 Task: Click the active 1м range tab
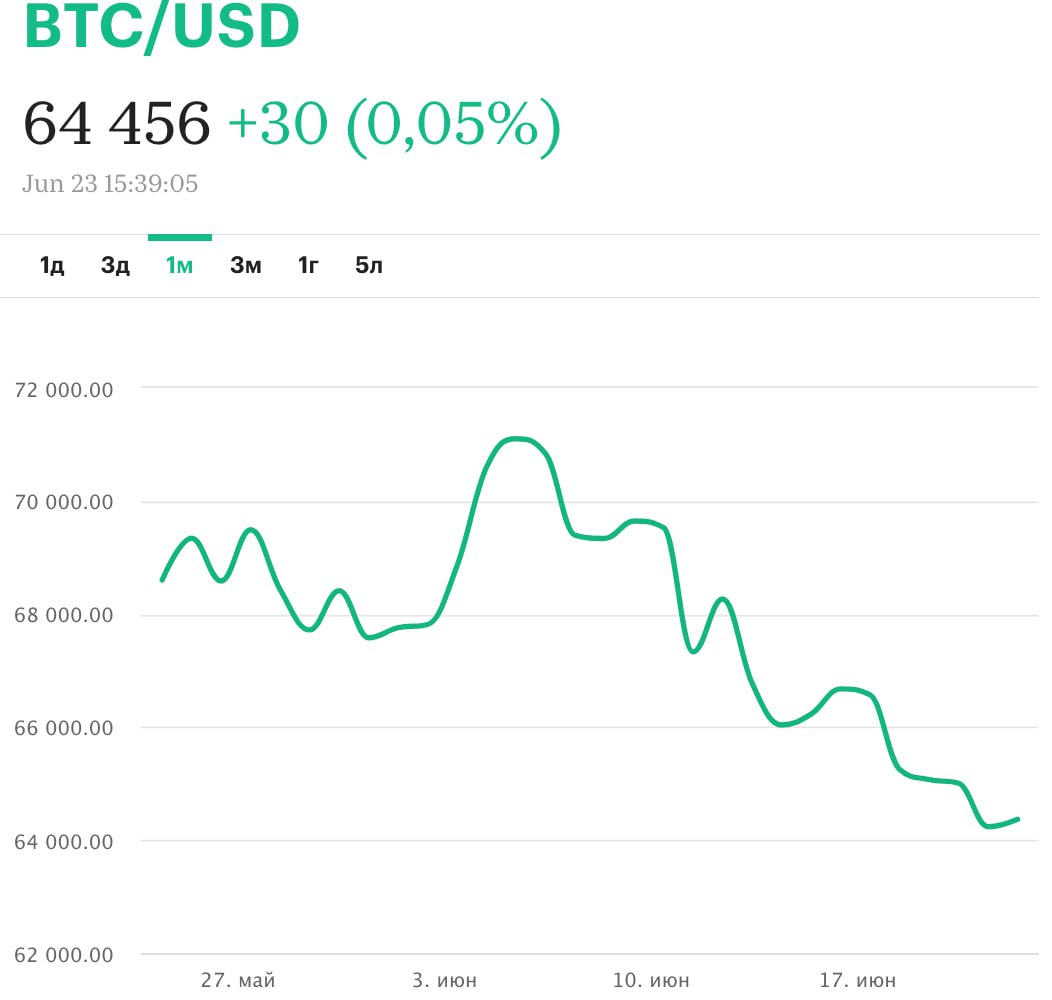click(180, 266)
